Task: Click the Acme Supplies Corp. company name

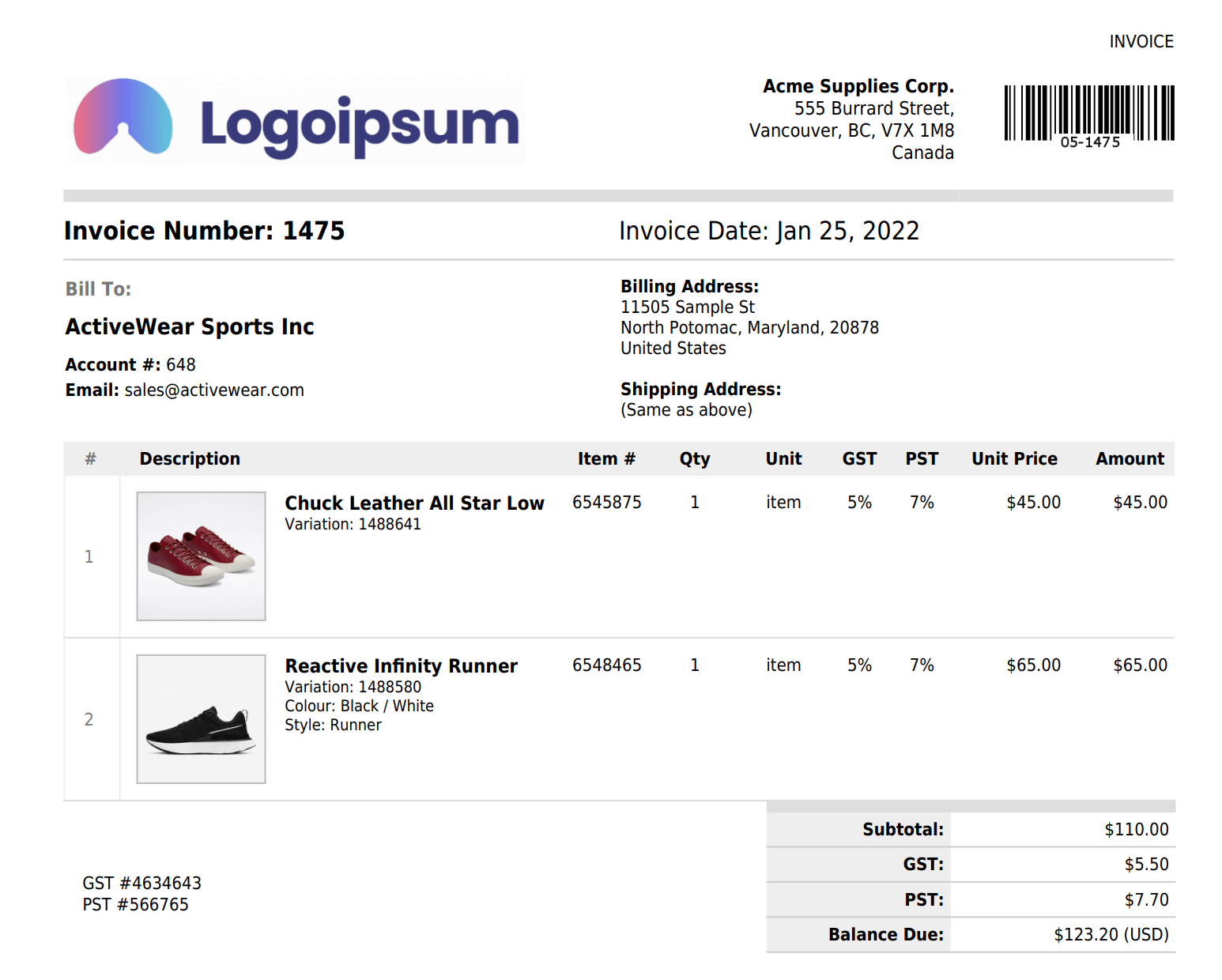Action: (858, 86)
